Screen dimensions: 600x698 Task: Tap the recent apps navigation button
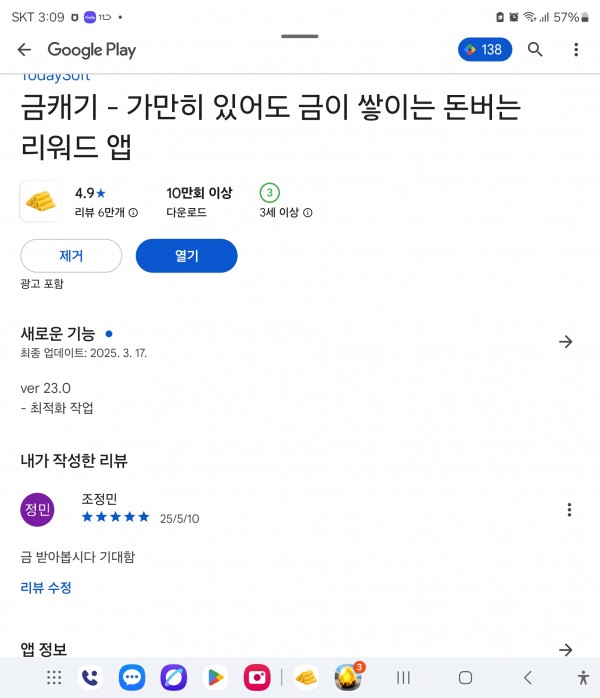click(x=403, y=678)
